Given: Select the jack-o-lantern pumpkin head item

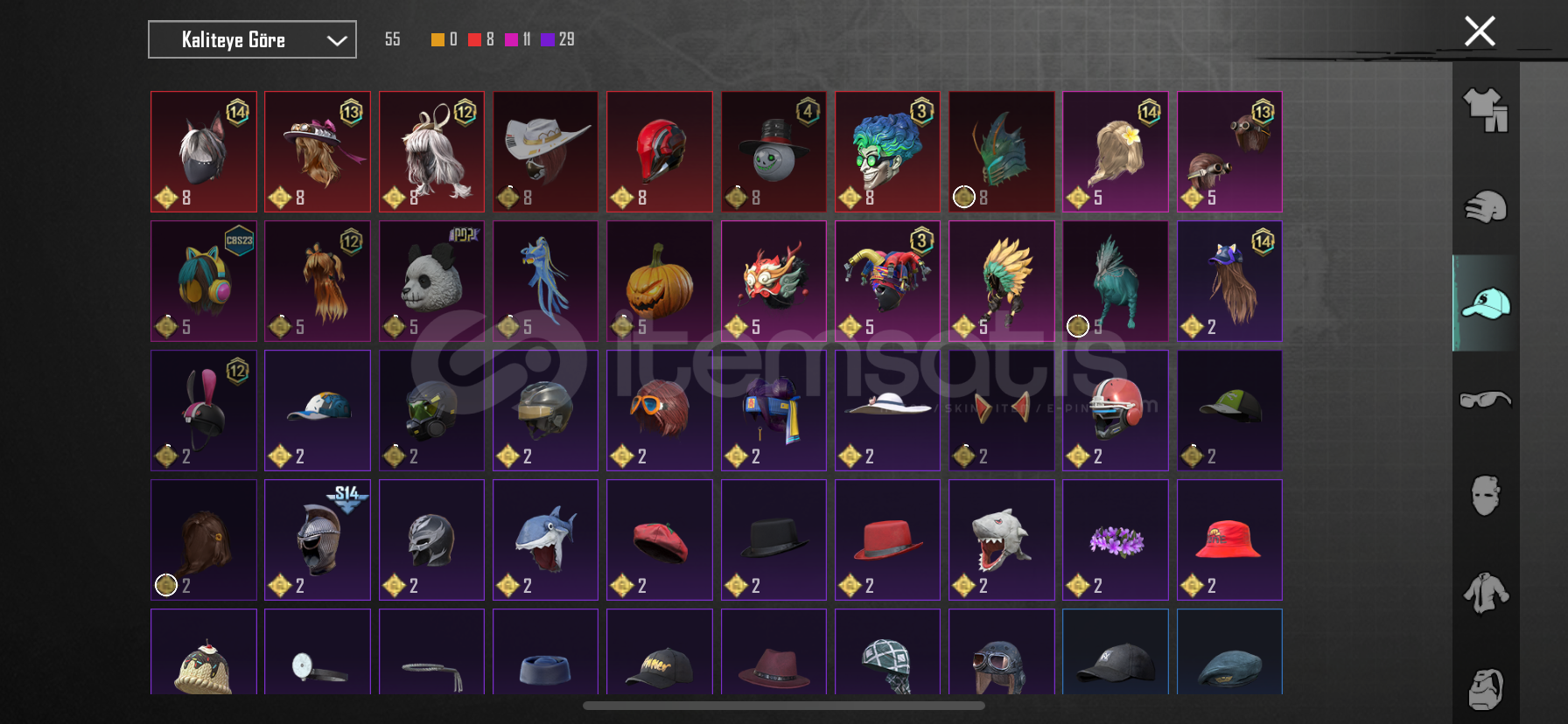Looking at the screenshot, I should coord(659,281).
